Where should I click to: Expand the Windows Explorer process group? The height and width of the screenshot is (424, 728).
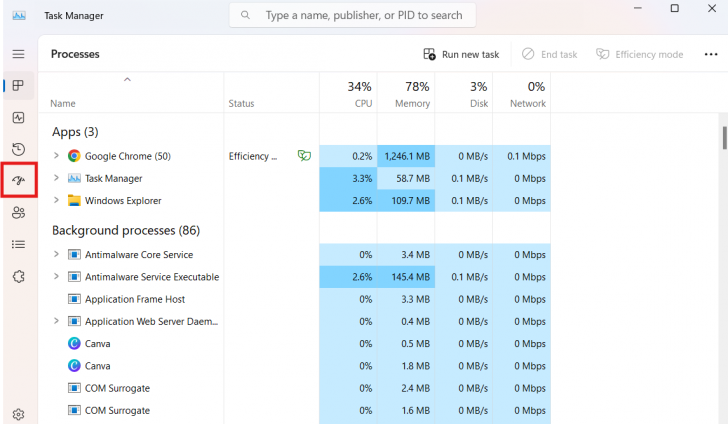[56, 200]
